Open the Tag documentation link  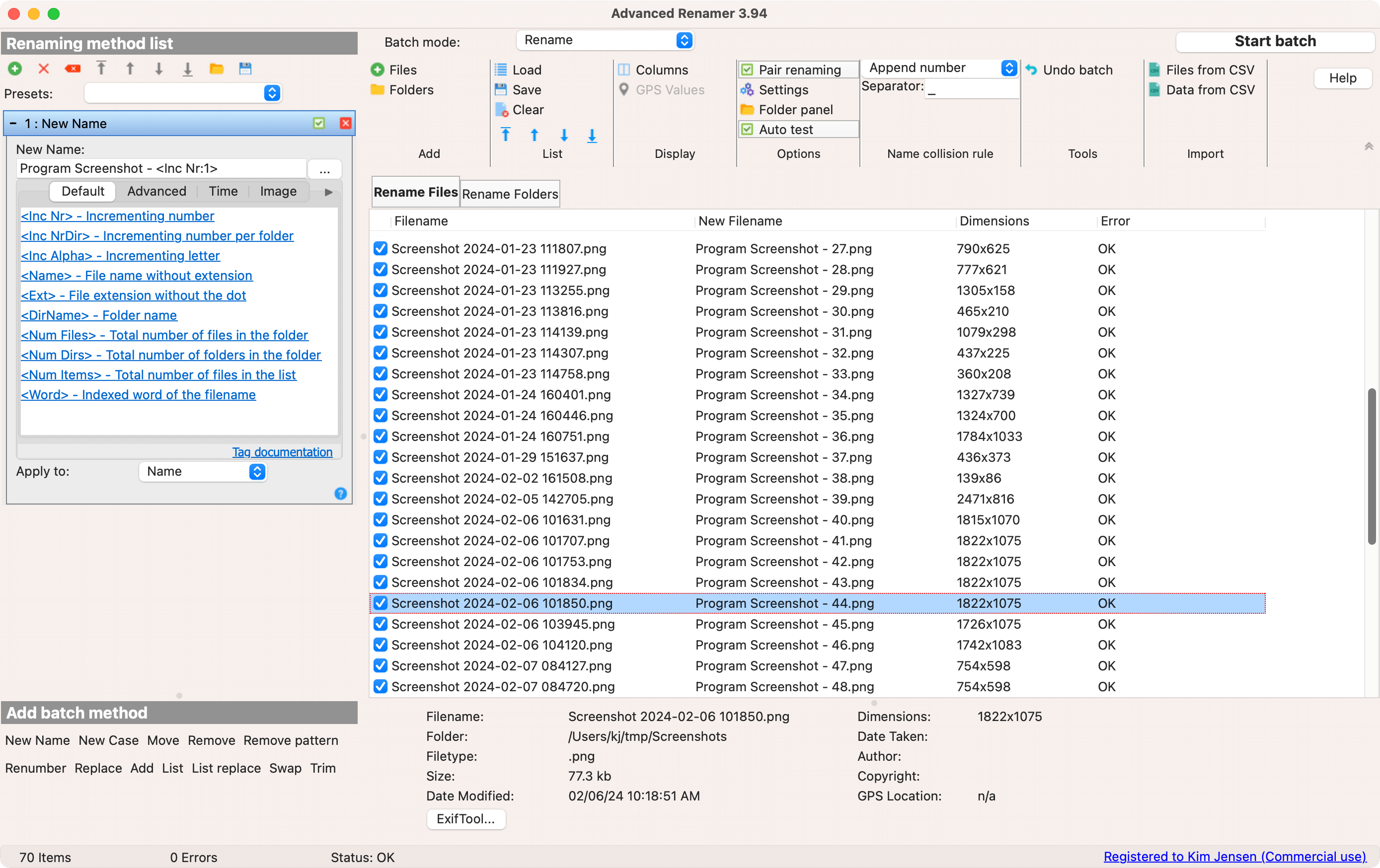pos(282,452)
